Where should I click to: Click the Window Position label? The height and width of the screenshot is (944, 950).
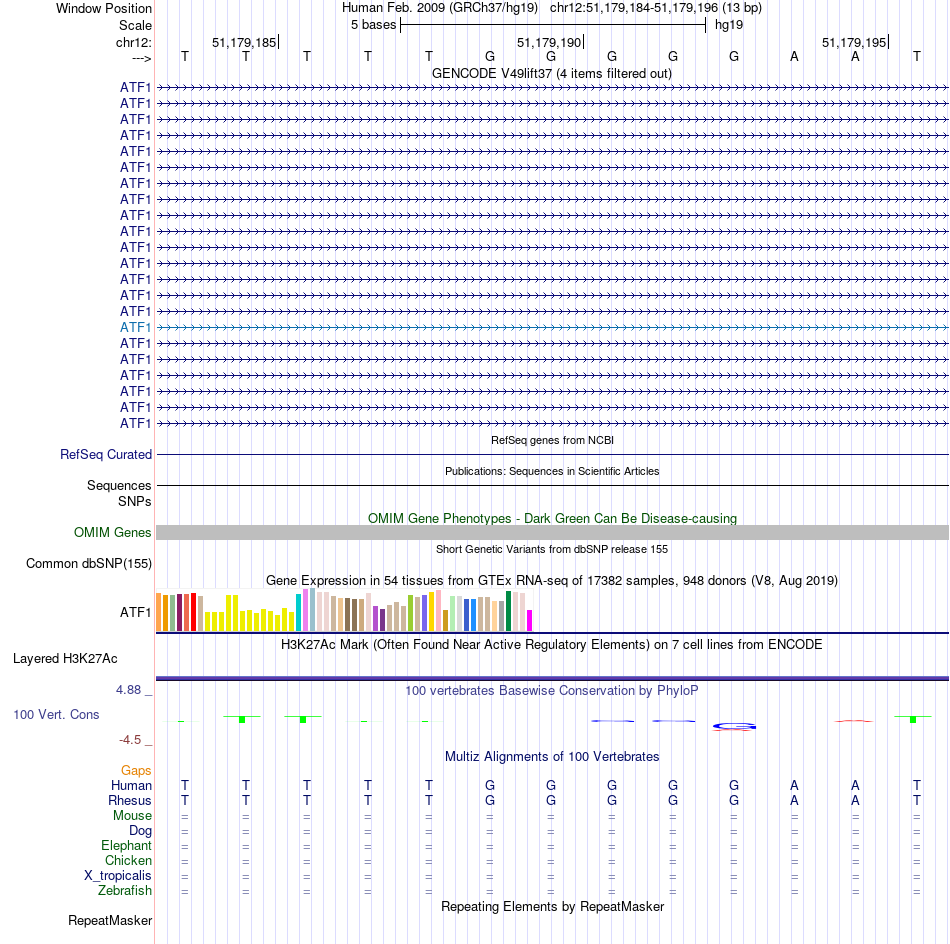pyautogui.click(x=104, y=8)
